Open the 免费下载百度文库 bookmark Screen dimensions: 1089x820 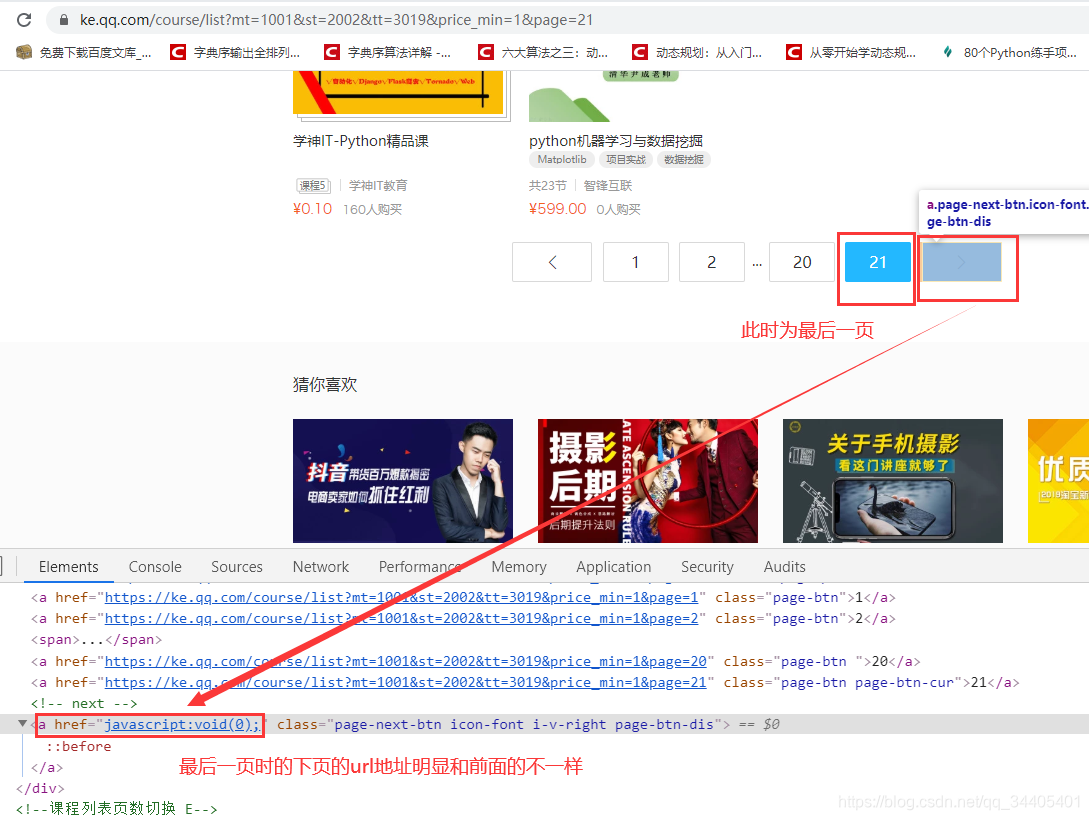pyautogui.click(x=83, y=52)
